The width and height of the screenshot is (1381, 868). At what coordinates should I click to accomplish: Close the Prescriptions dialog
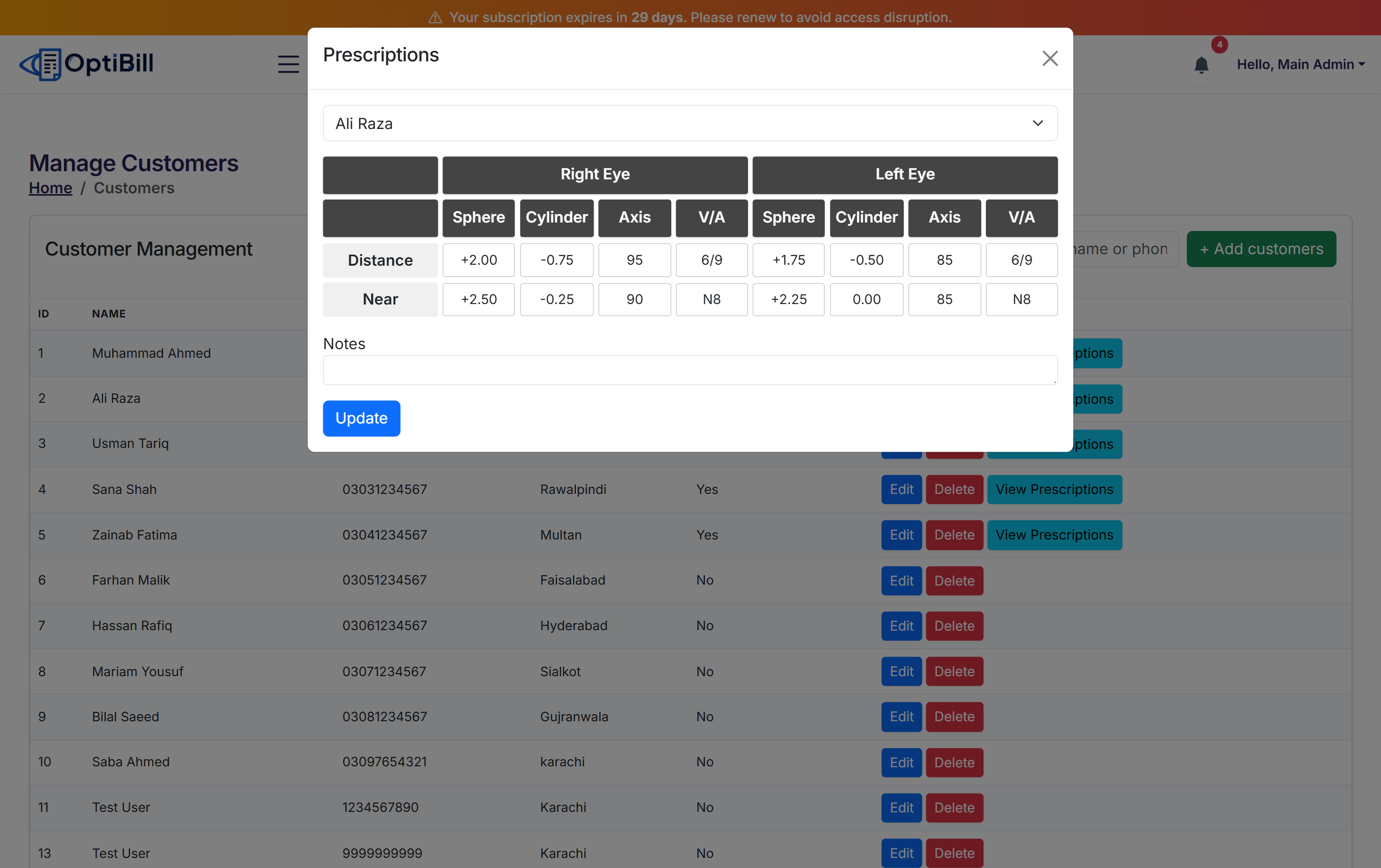click(1050, 59)
